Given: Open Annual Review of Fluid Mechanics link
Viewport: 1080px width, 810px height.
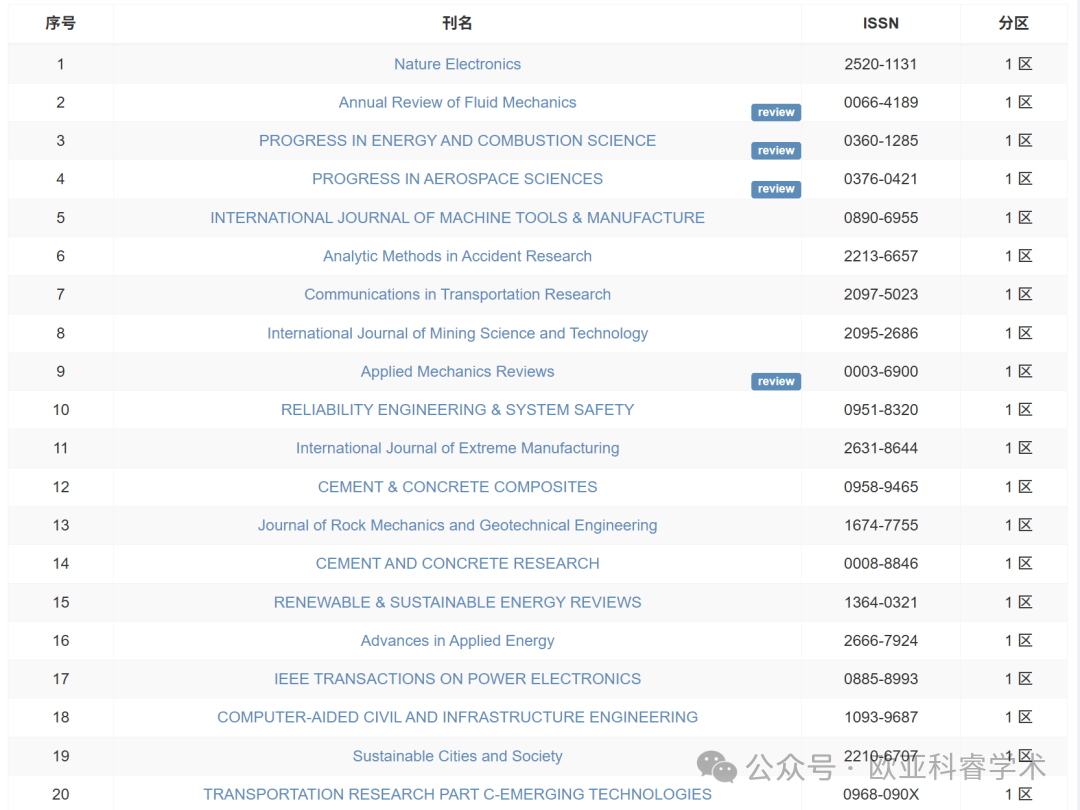Looking at the screenshot, I should (457, 103).
